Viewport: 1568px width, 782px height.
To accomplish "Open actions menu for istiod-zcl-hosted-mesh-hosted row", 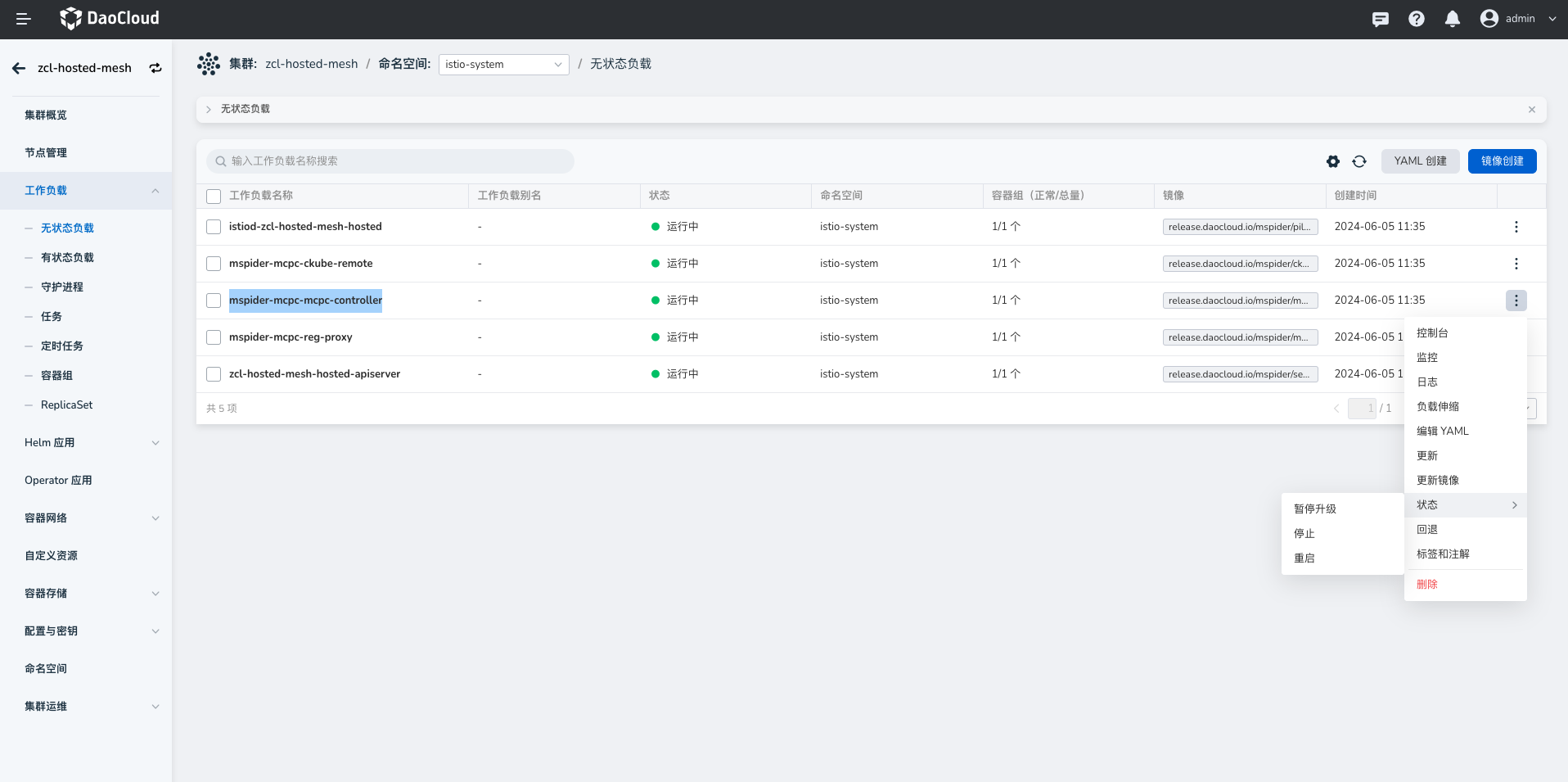I will coord(1516,227).
